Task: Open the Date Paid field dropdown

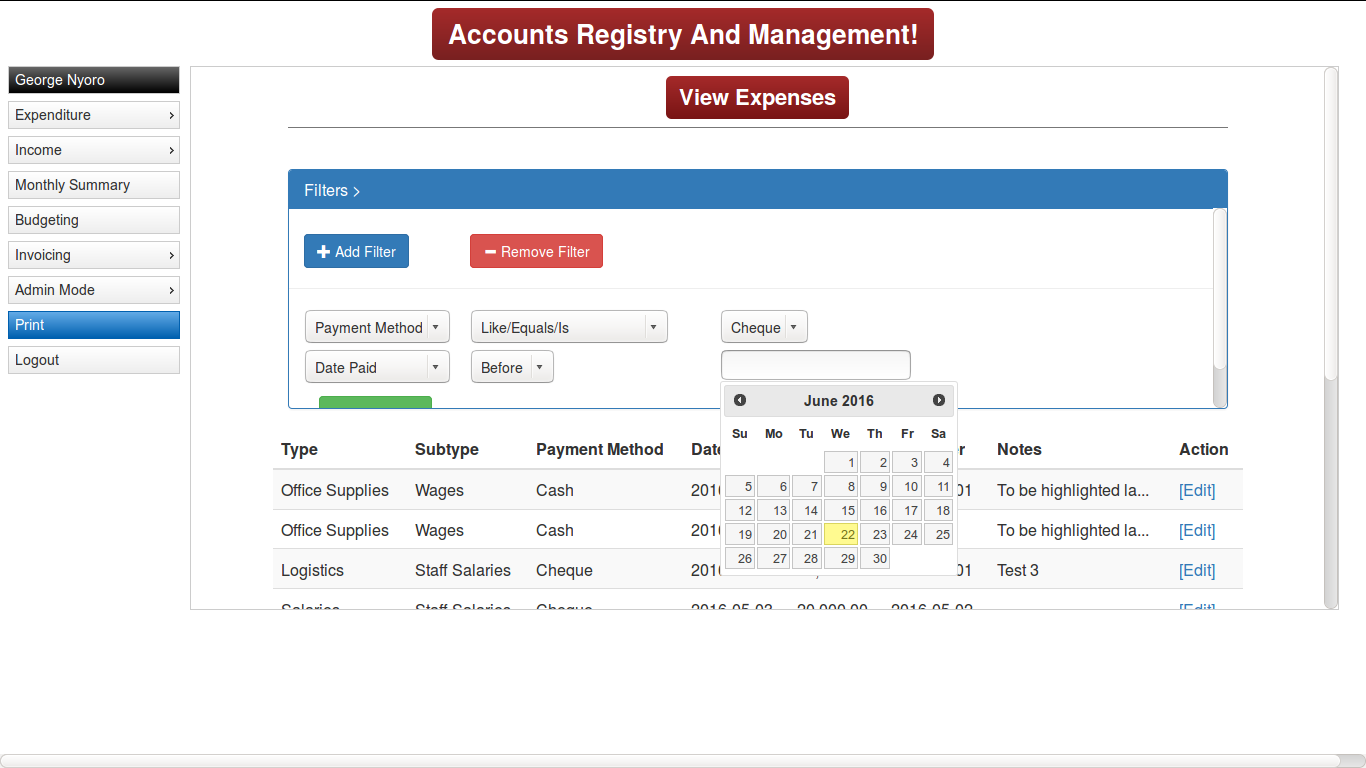Action: (x=377, y=368)
